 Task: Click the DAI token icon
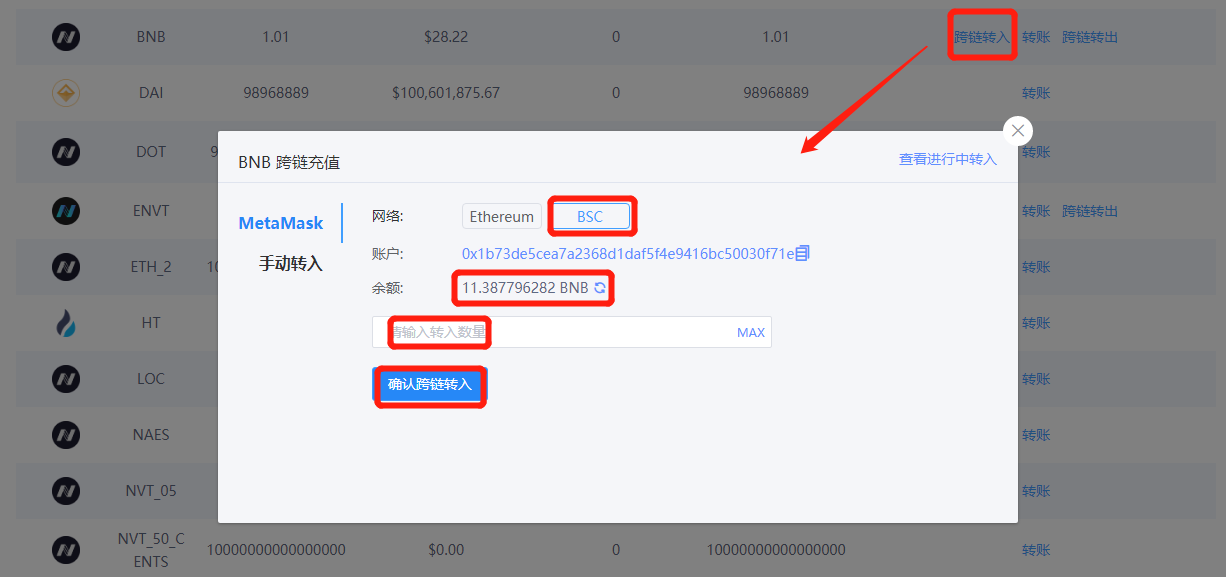click(66, 93)
